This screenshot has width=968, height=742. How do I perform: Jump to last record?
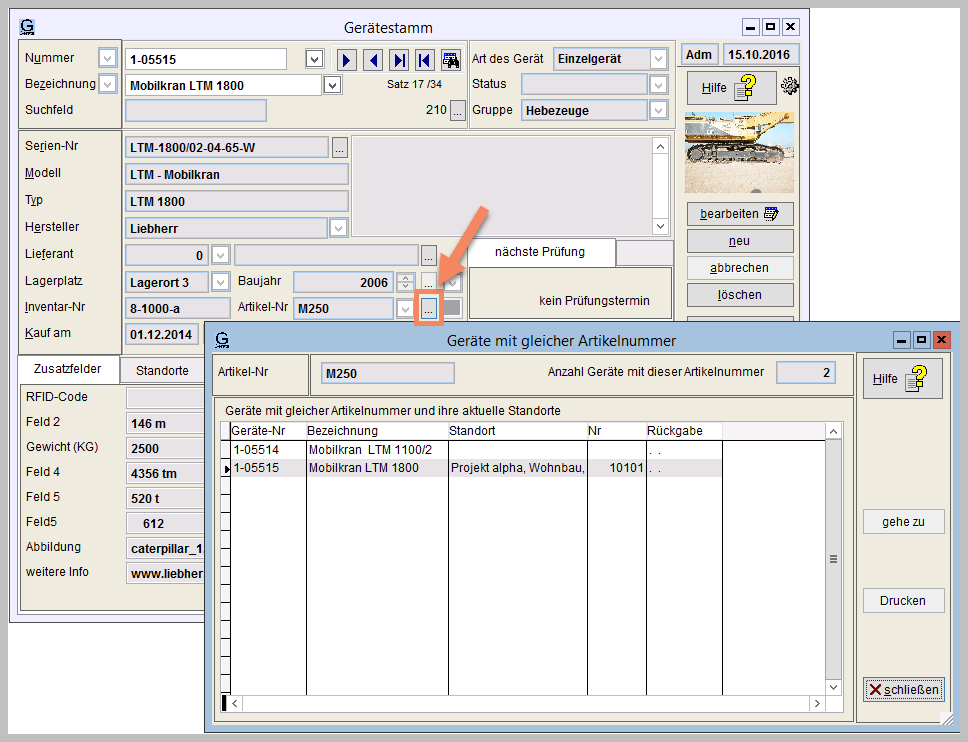399,60
